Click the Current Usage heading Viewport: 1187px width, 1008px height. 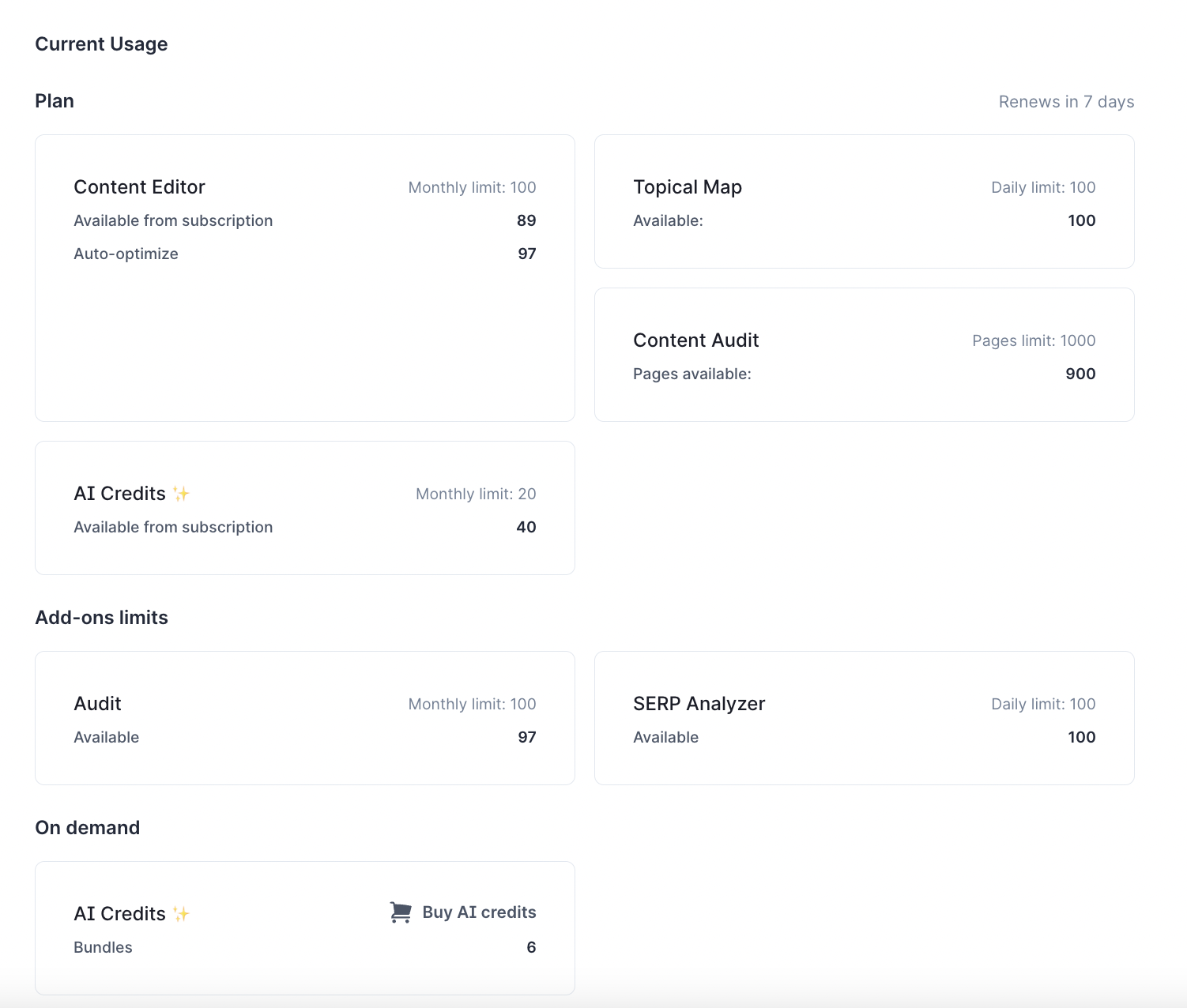[x=101, y=44]
